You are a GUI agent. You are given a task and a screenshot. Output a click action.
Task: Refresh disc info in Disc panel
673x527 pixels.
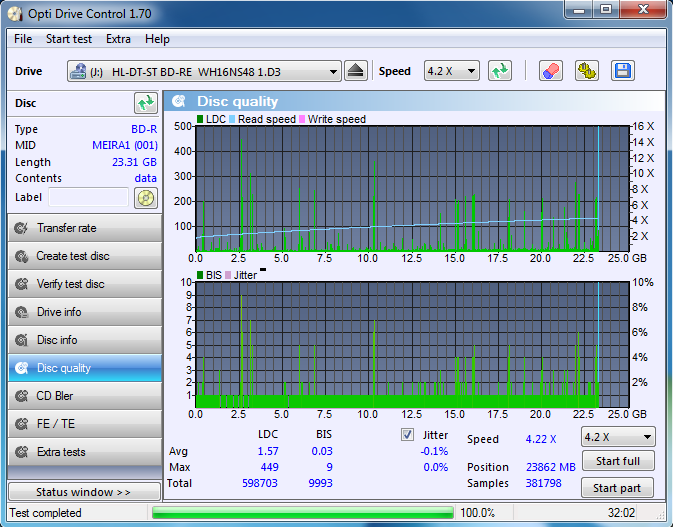tap(146, 103)
